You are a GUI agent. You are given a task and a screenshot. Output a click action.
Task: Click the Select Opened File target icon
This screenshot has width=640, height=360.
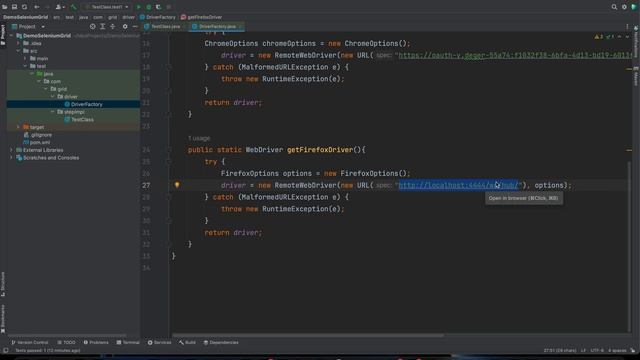[93, 27]
